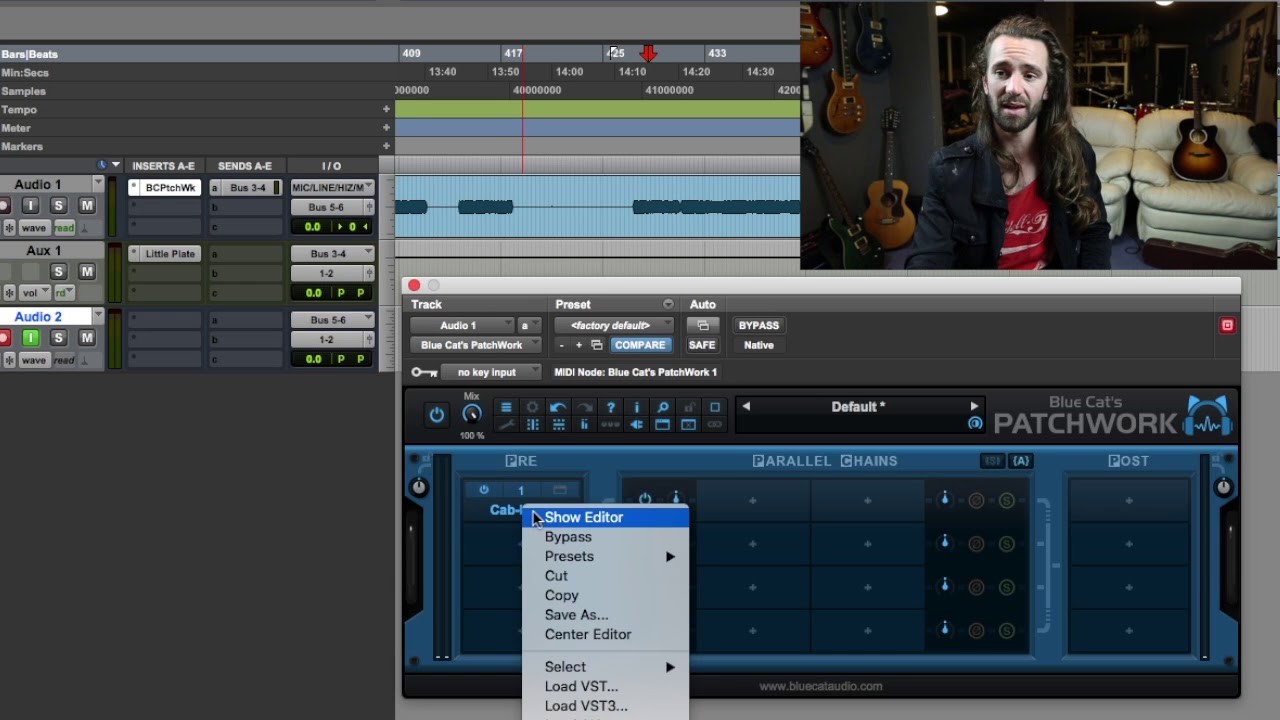Solo the Aux 1 track
This screenshot has height=720, width=1280.
pos(58,271)
